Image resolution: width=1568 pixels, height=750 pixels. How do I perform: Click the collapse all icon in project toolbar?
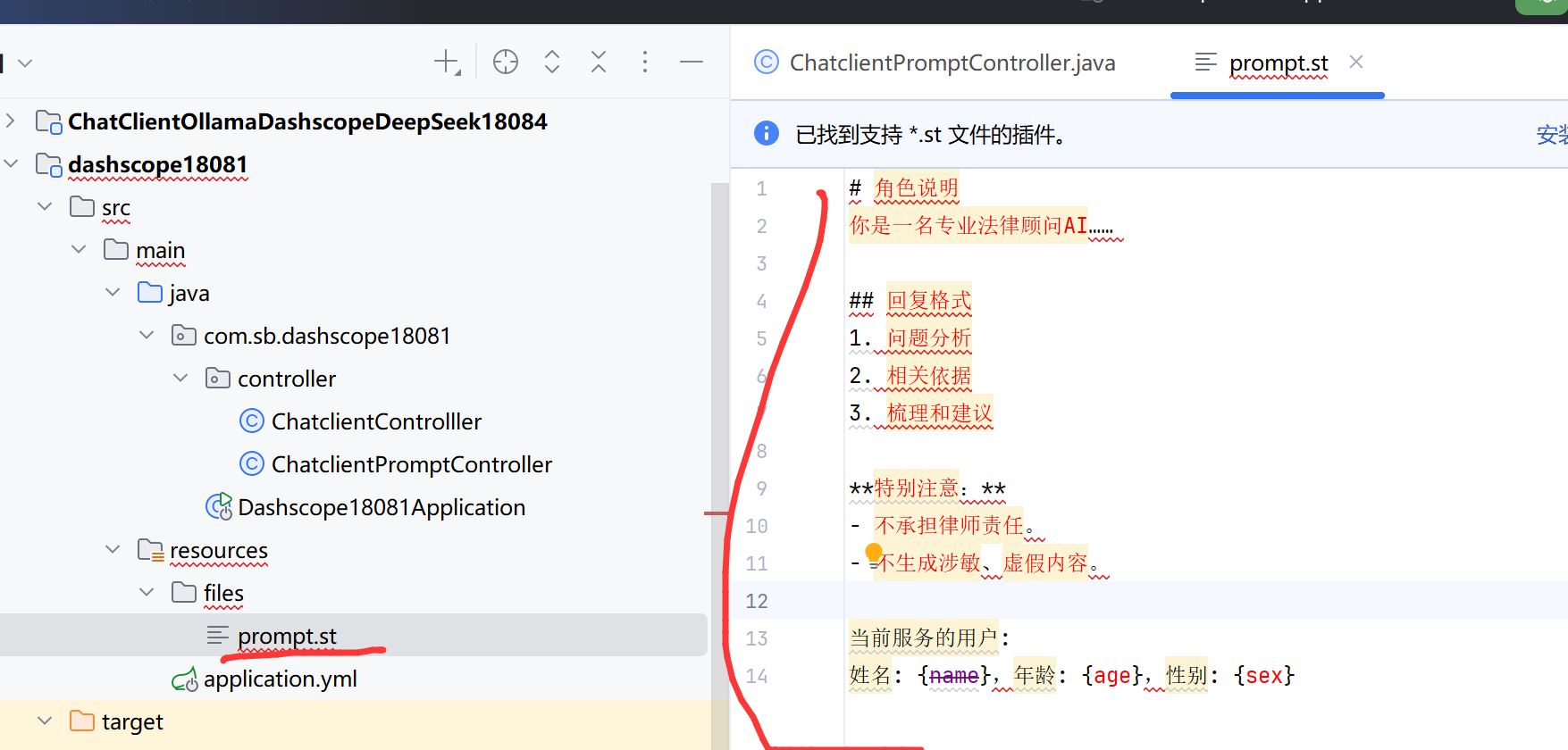tap(599, 62)
